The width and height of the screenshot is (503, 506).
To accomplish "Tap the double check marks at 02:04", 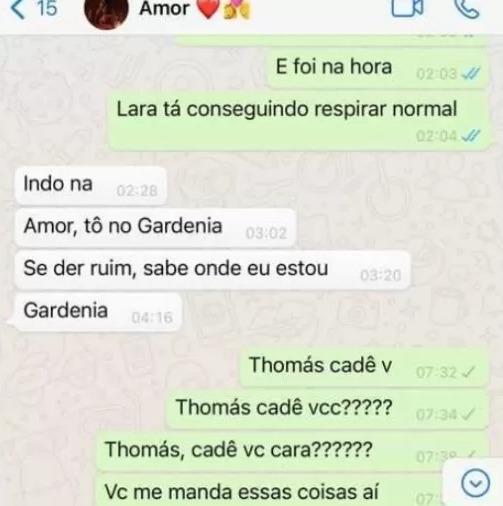I will click(471, 136).
